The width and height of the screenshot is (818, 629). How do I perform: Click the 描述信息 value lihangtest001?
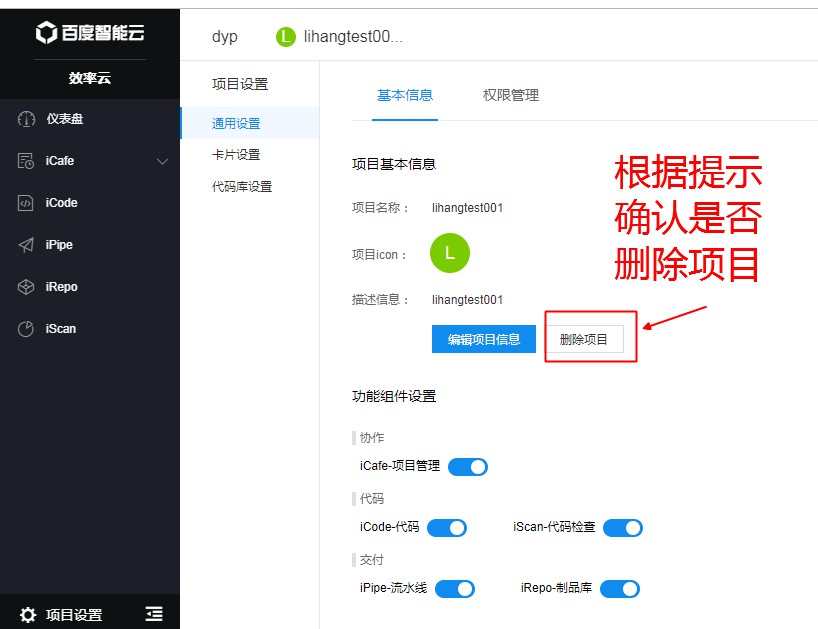pos(467,300)
